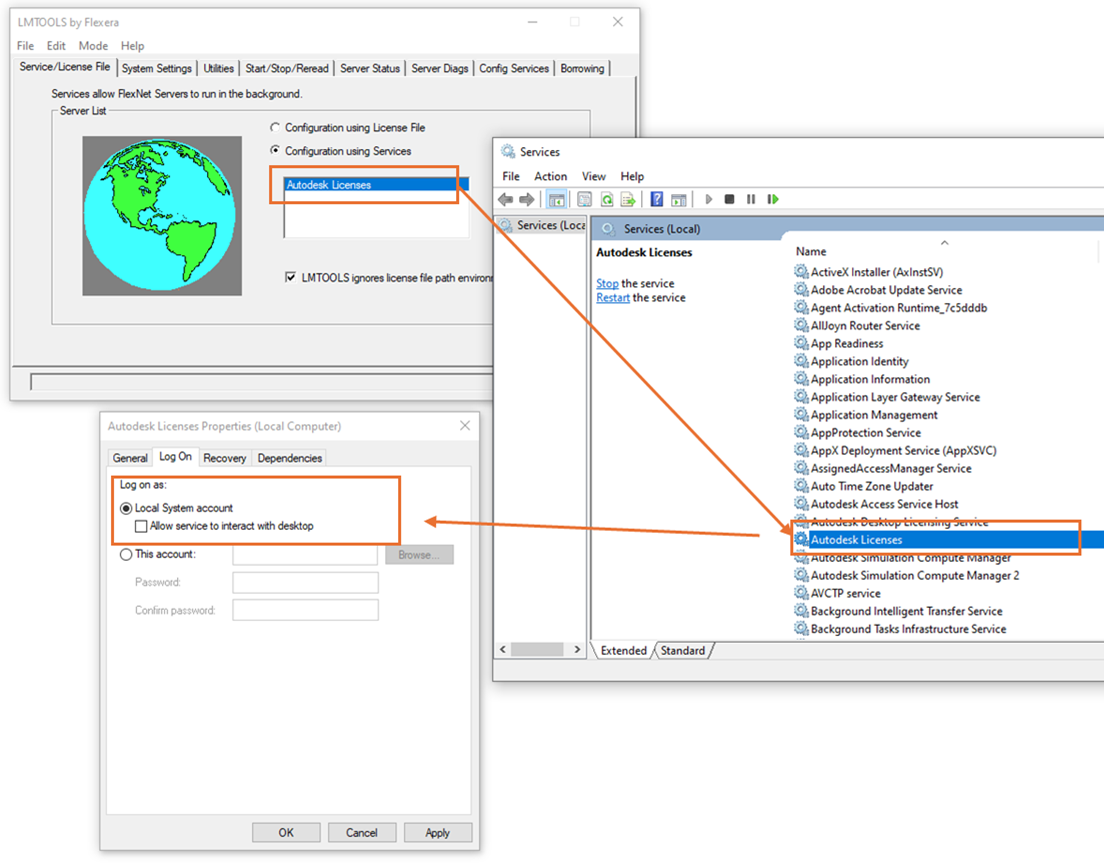The image size is (1104, 863).
Task: Click OK in Autodesk Licenses Properties
Action: pos(286,832)
